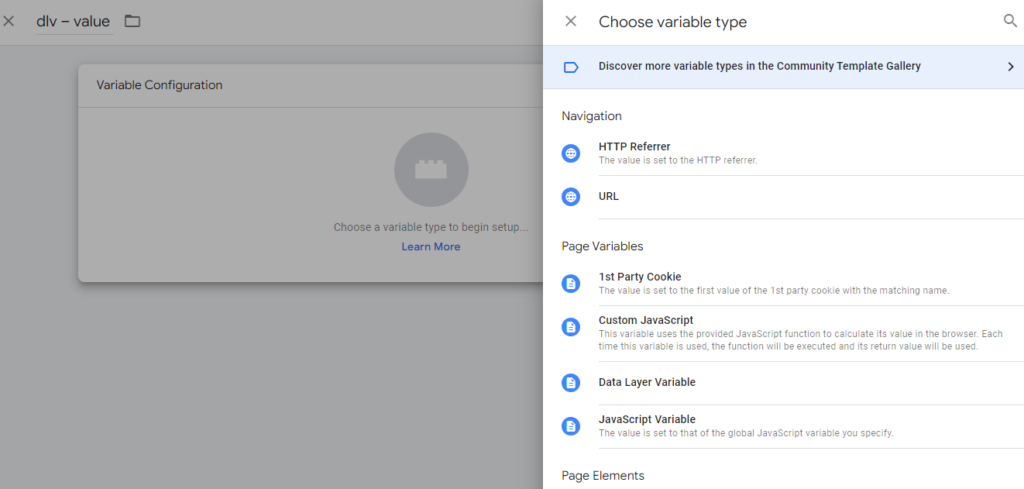Click the search magnifier icon in panel
This screenshot has height=489, width=1024.
1010,21
